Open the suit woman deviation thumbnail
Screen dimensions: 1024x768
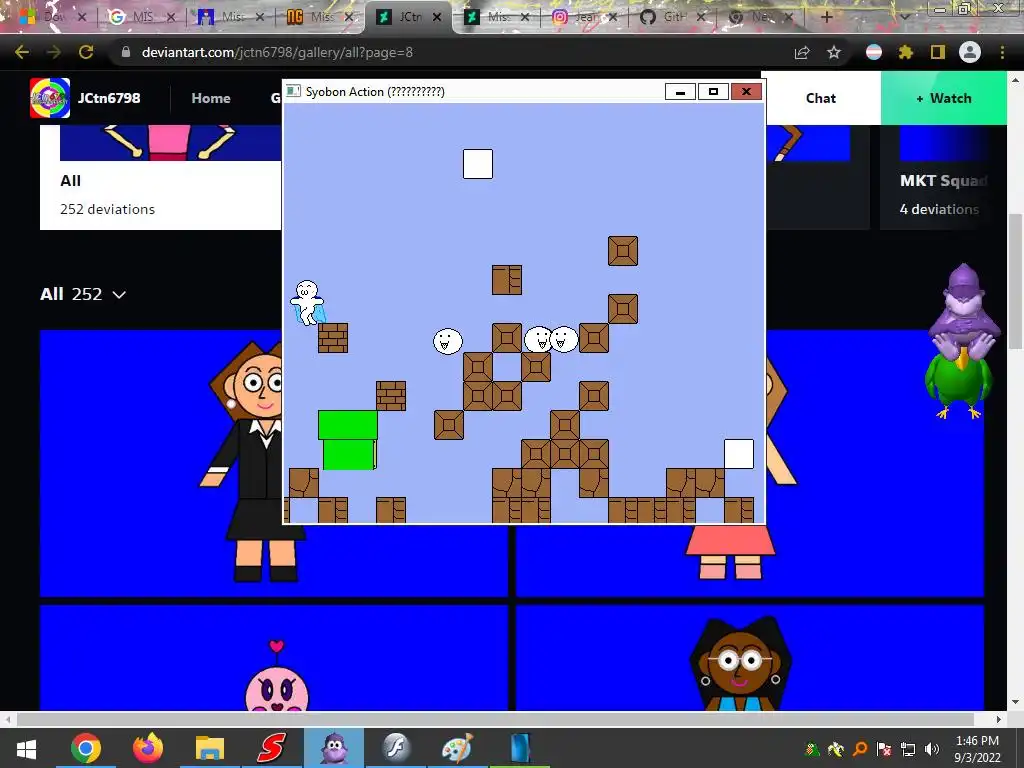(161, 463)
